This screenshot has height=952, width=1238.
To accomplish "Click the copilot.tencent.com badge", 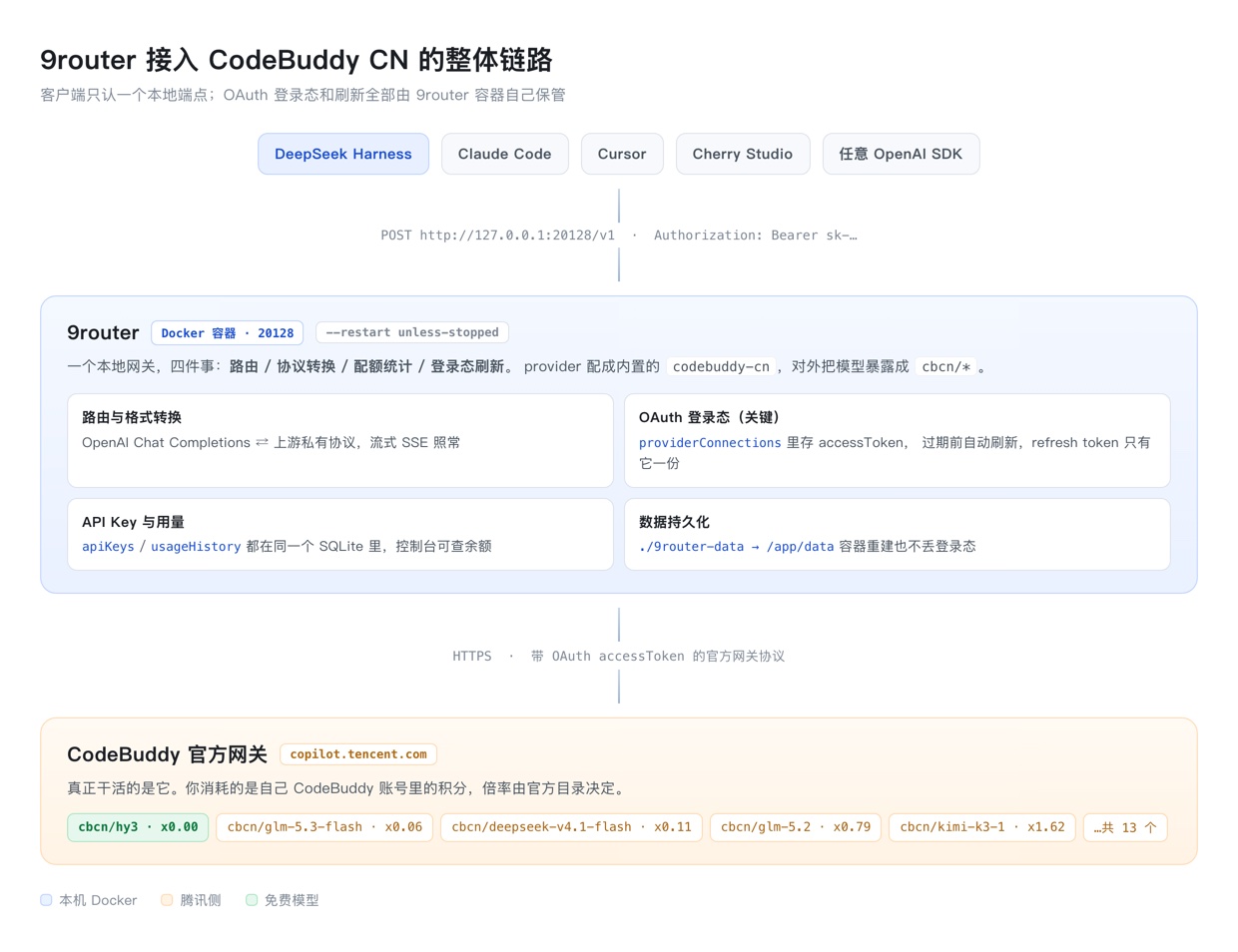I will 358,754.
